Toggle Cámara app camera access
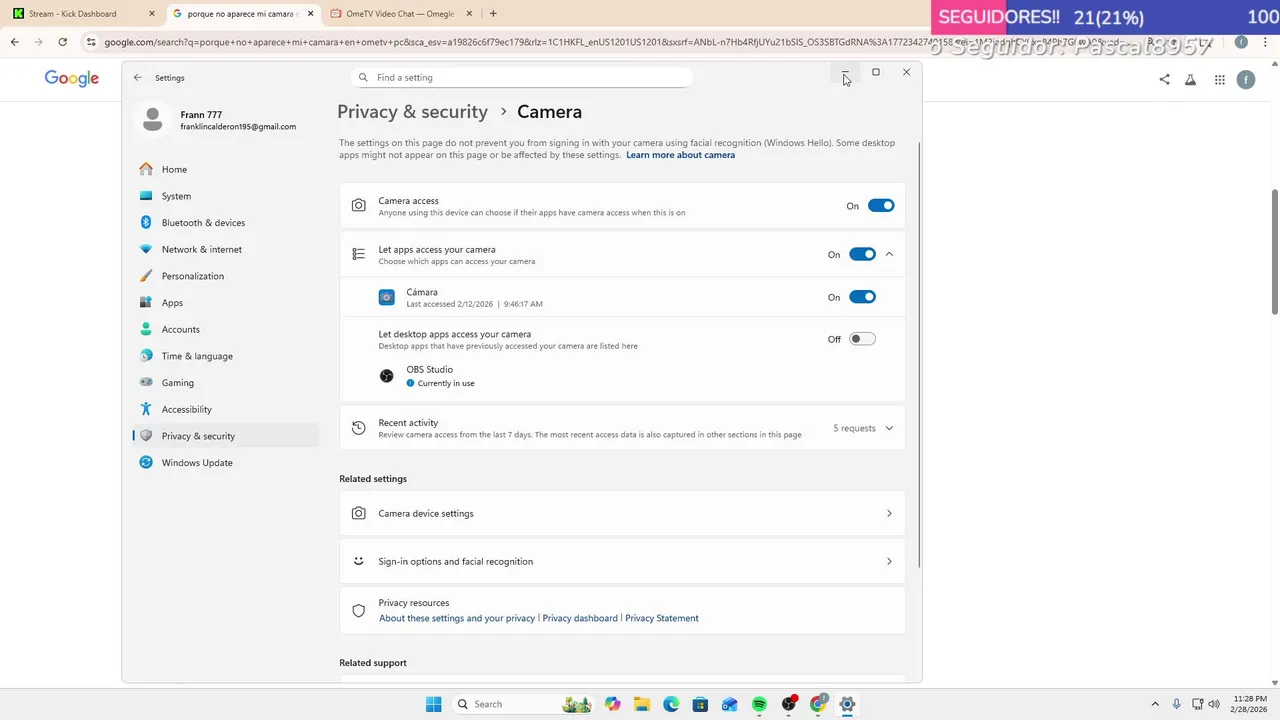The height and width of the screenshot is (720, 1280). point(862,297)
